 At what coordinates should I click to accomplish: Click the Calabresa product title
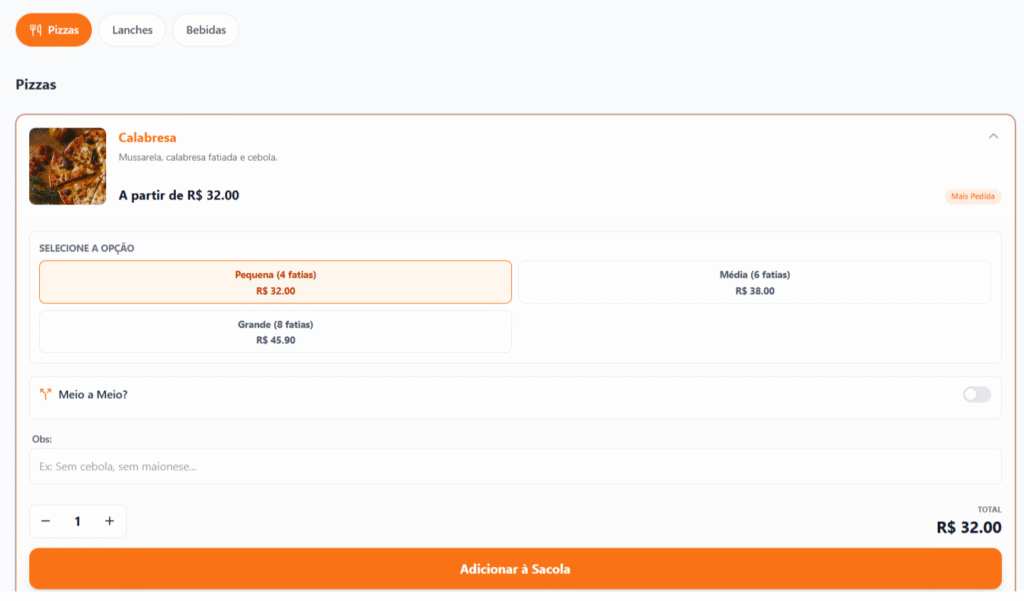coord(147,138)
